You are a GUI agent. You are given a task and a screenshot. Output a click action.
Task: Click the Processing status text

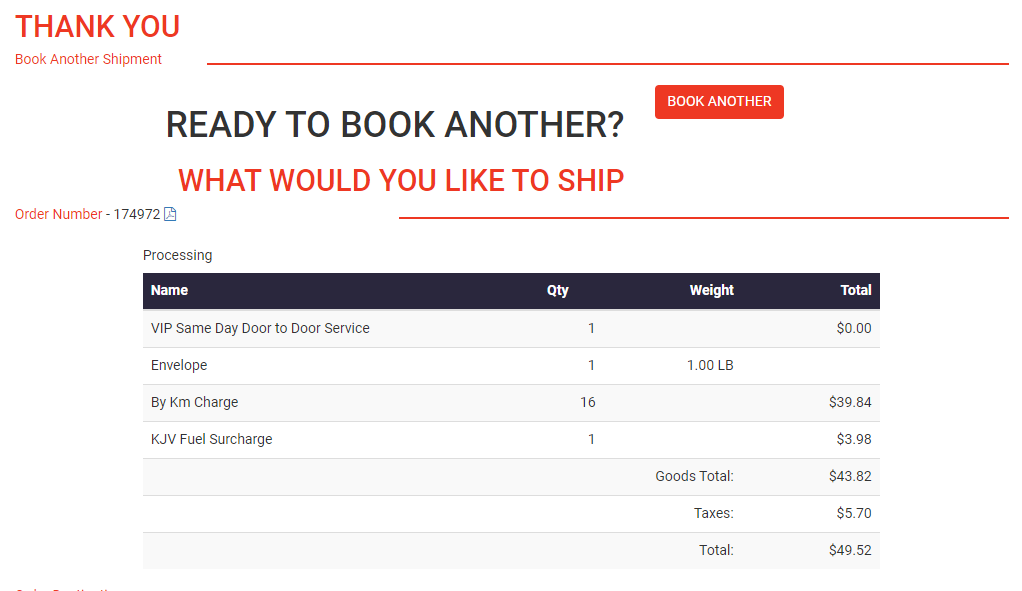(177, 255)
